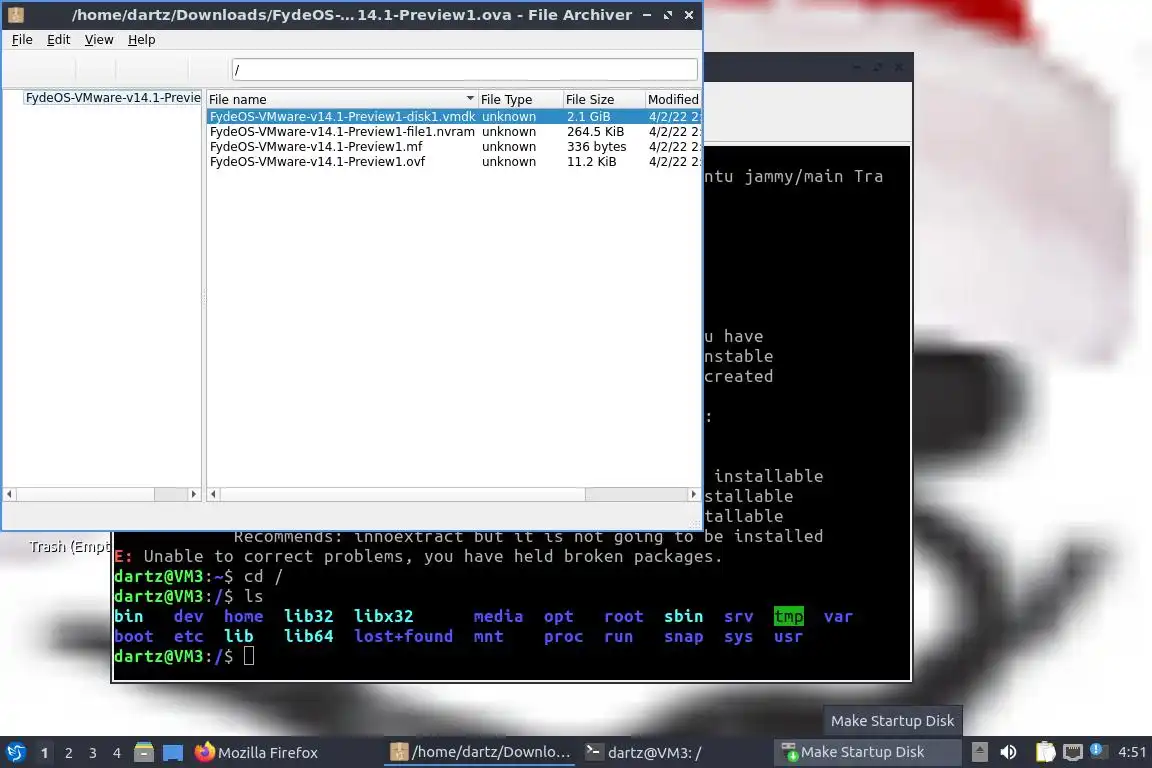
Task: Click the sidebar tree scrollbar left arrow
Action: [9, 495]
